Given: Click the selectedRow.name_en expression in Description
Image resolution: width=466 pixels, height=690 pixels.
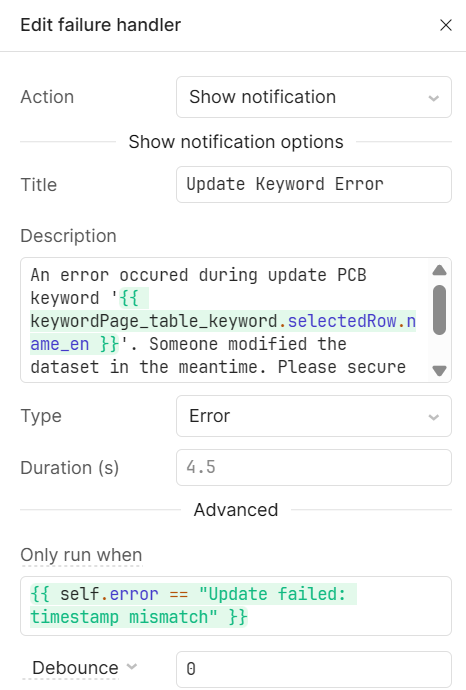Looking at the screenshot, I should [x=223, y=333].
